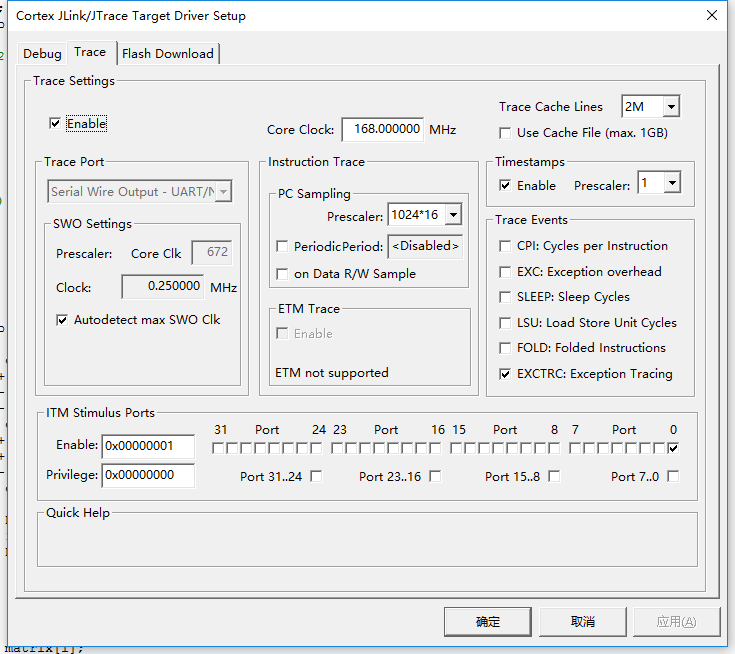Open the Flash Download tab

[168, 53]
